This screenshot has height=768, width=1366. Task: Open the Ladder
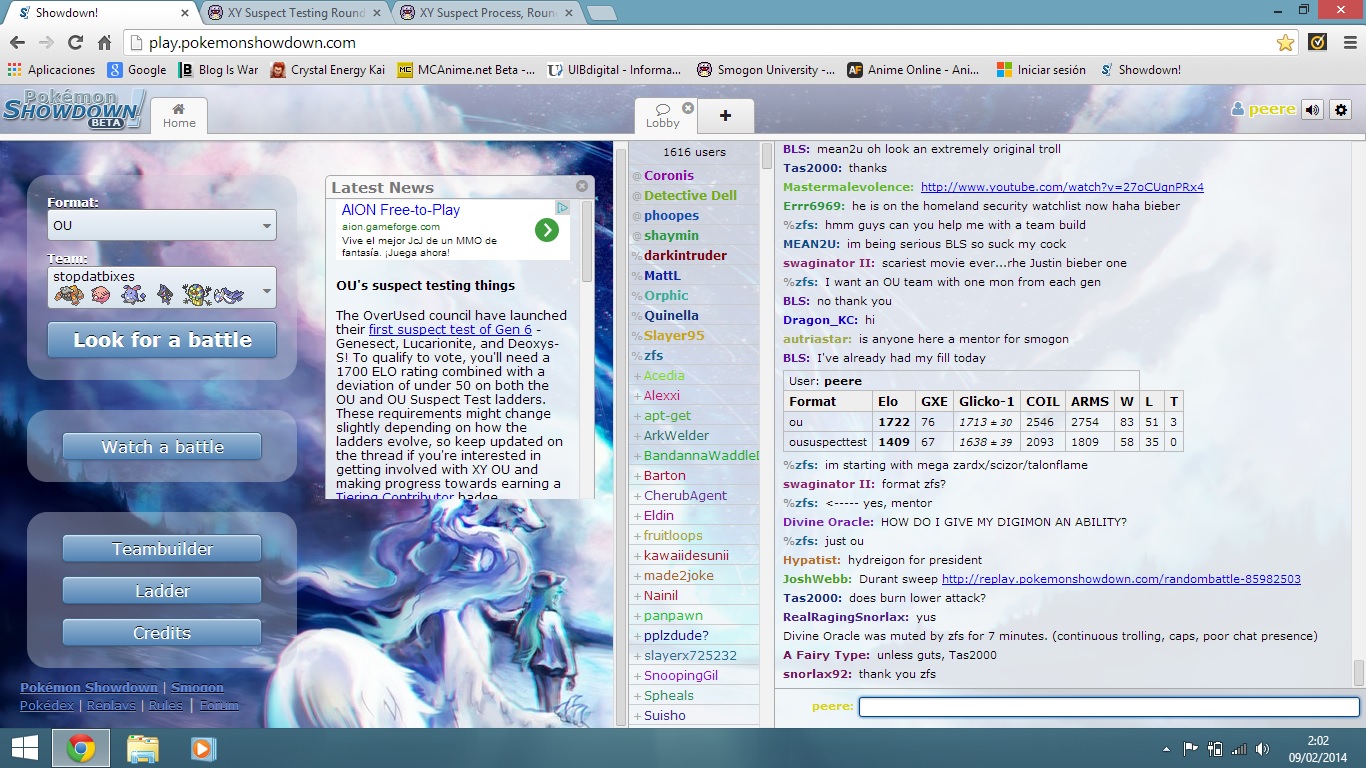pos(162,591)
